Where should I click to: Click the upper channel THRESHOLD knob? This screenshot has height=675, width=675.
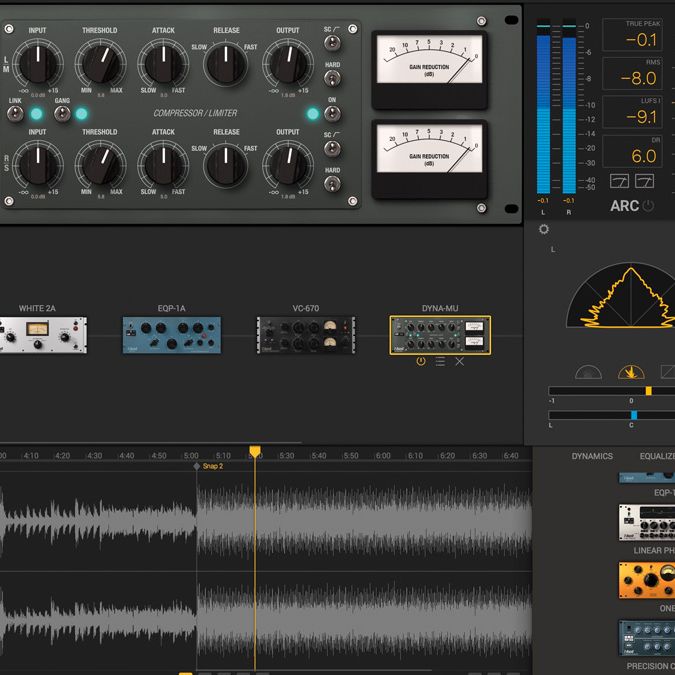(x=99, y=63)
